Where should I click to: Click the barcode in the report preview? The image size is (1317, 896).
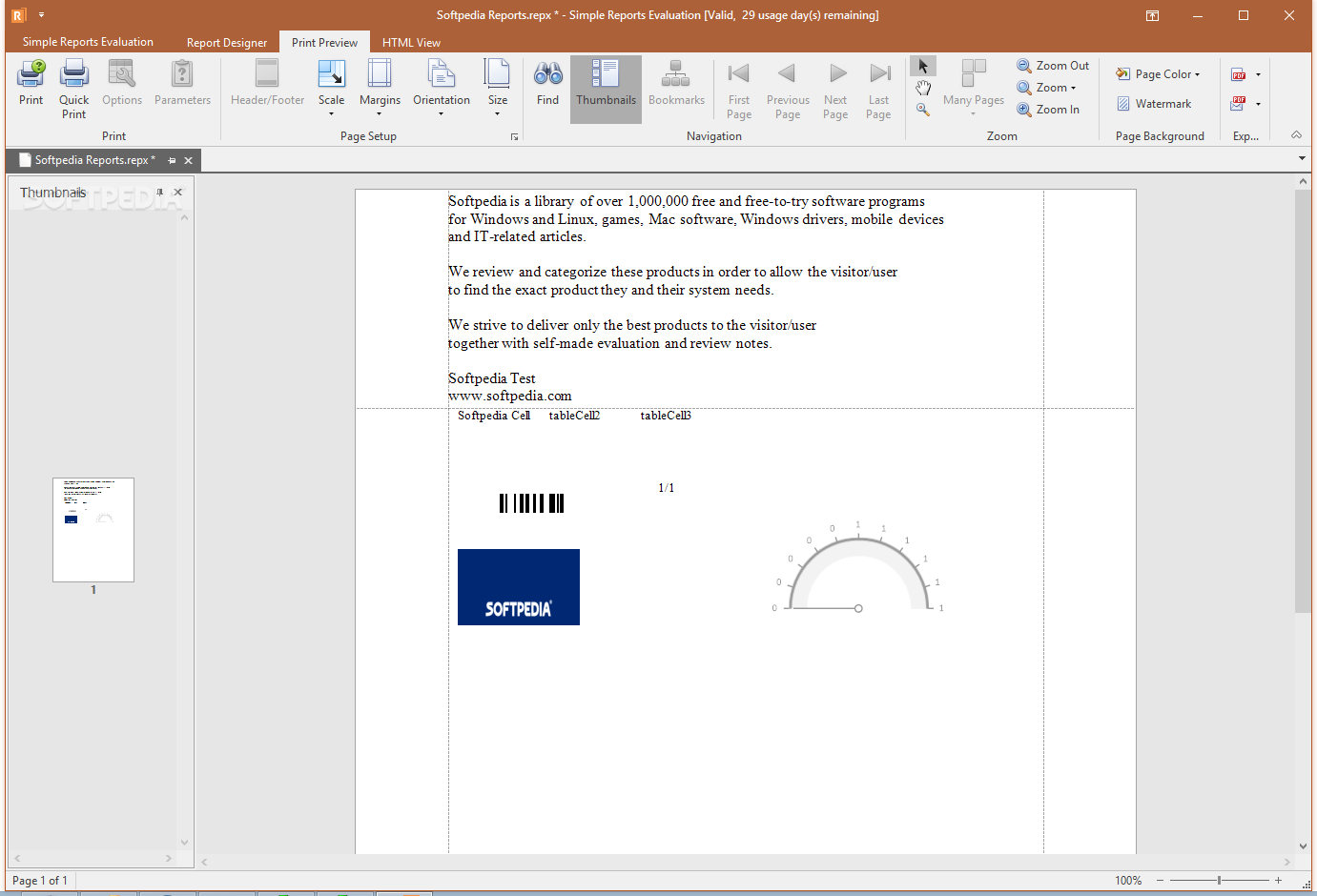coord(532,503)
